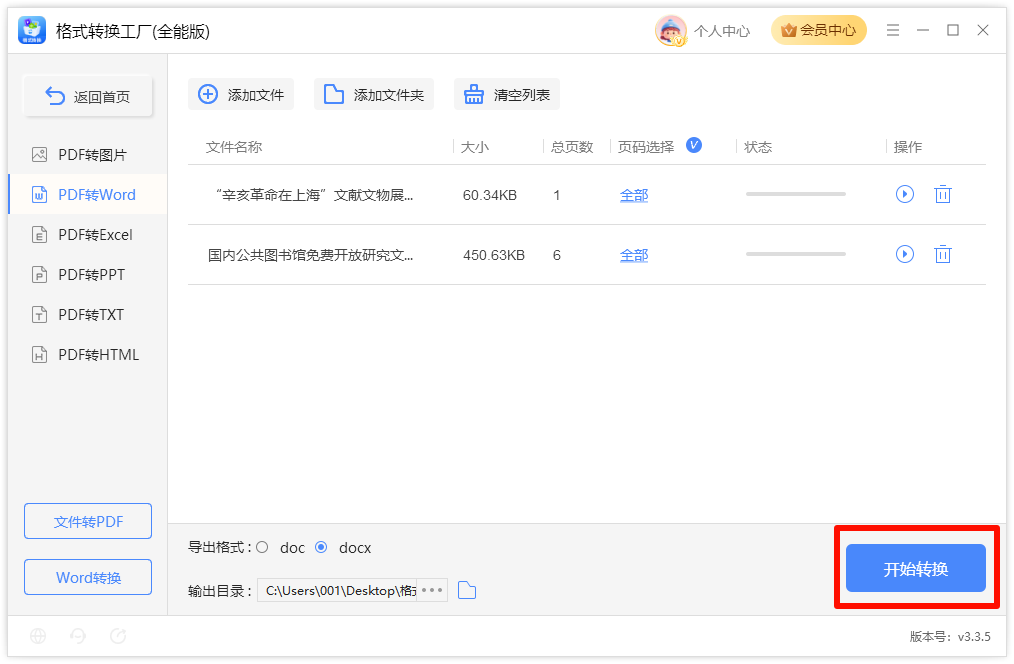This screenshot has height=664, width=1014.
Task: Open 会员中心 membership center
Action: point(818,30)
